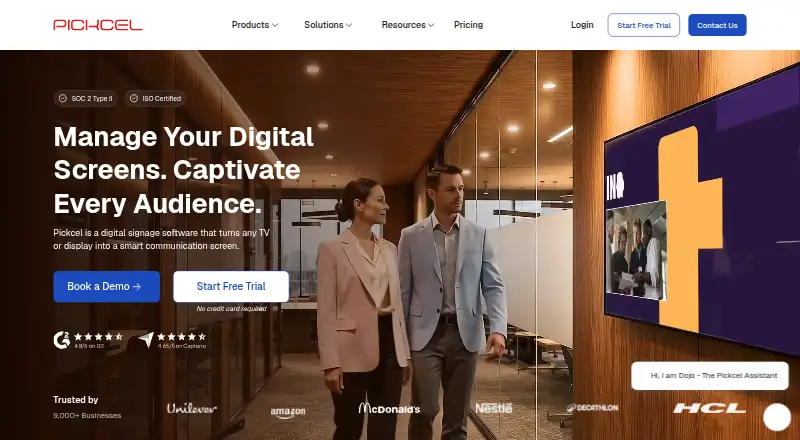Expand the Resources dropdown menu
Image resolution: width=800 pixels, height=440 pixels.
pos(408,25)
